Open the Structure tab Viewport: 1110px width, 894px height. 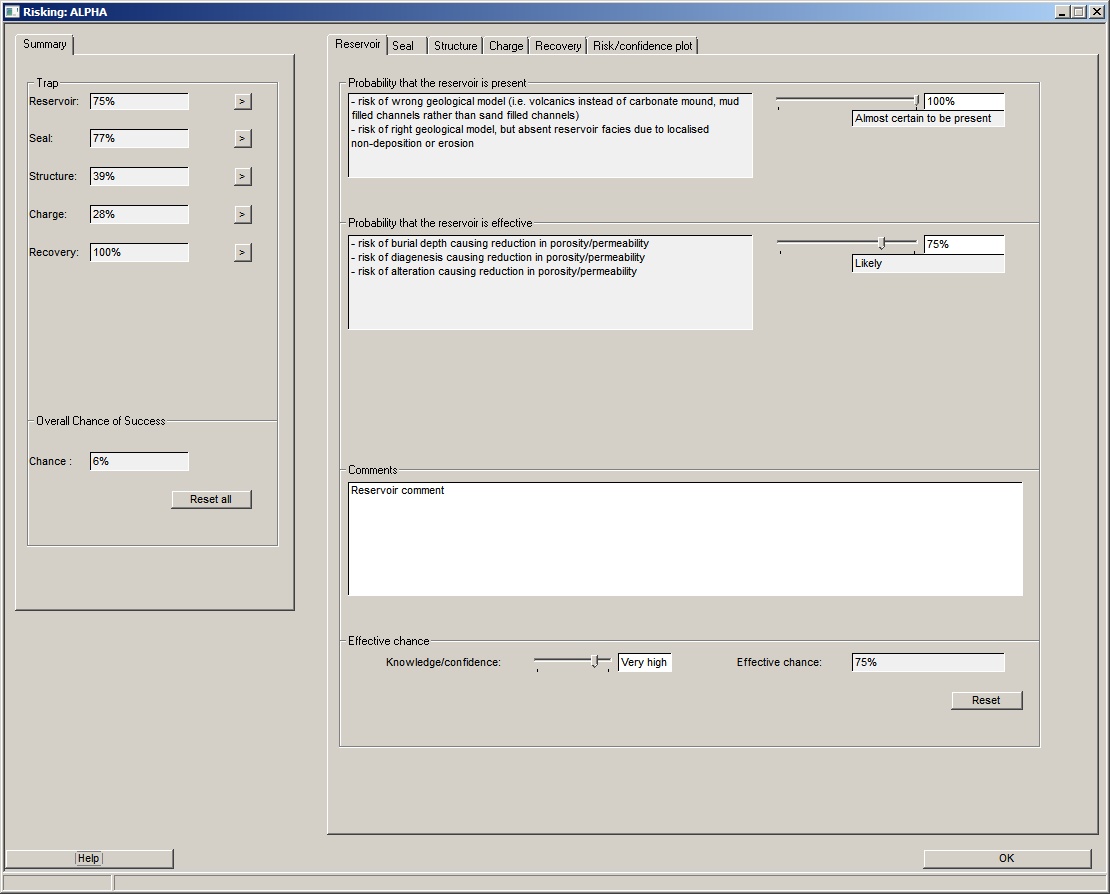coord(455,46)
